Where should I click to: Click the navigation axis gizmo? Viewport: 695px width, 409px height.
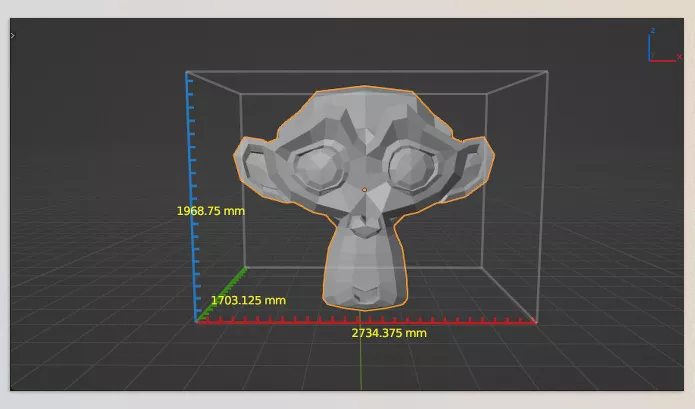664,45
